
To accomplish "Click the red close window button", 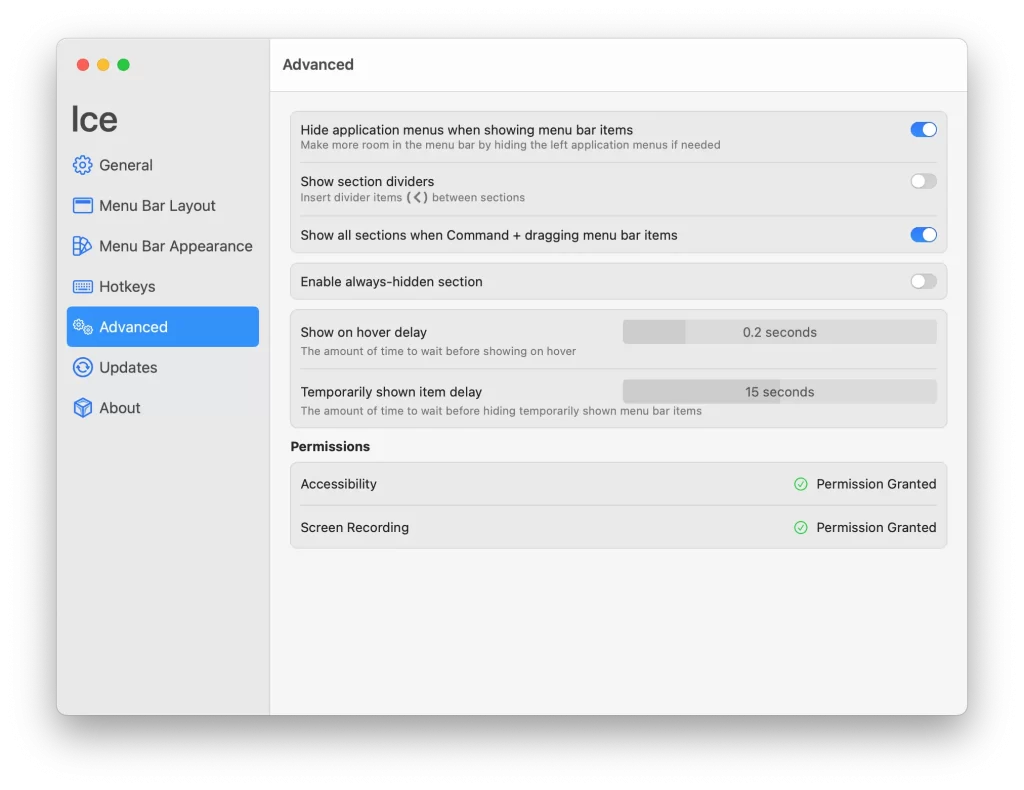I will pos(83,65).
